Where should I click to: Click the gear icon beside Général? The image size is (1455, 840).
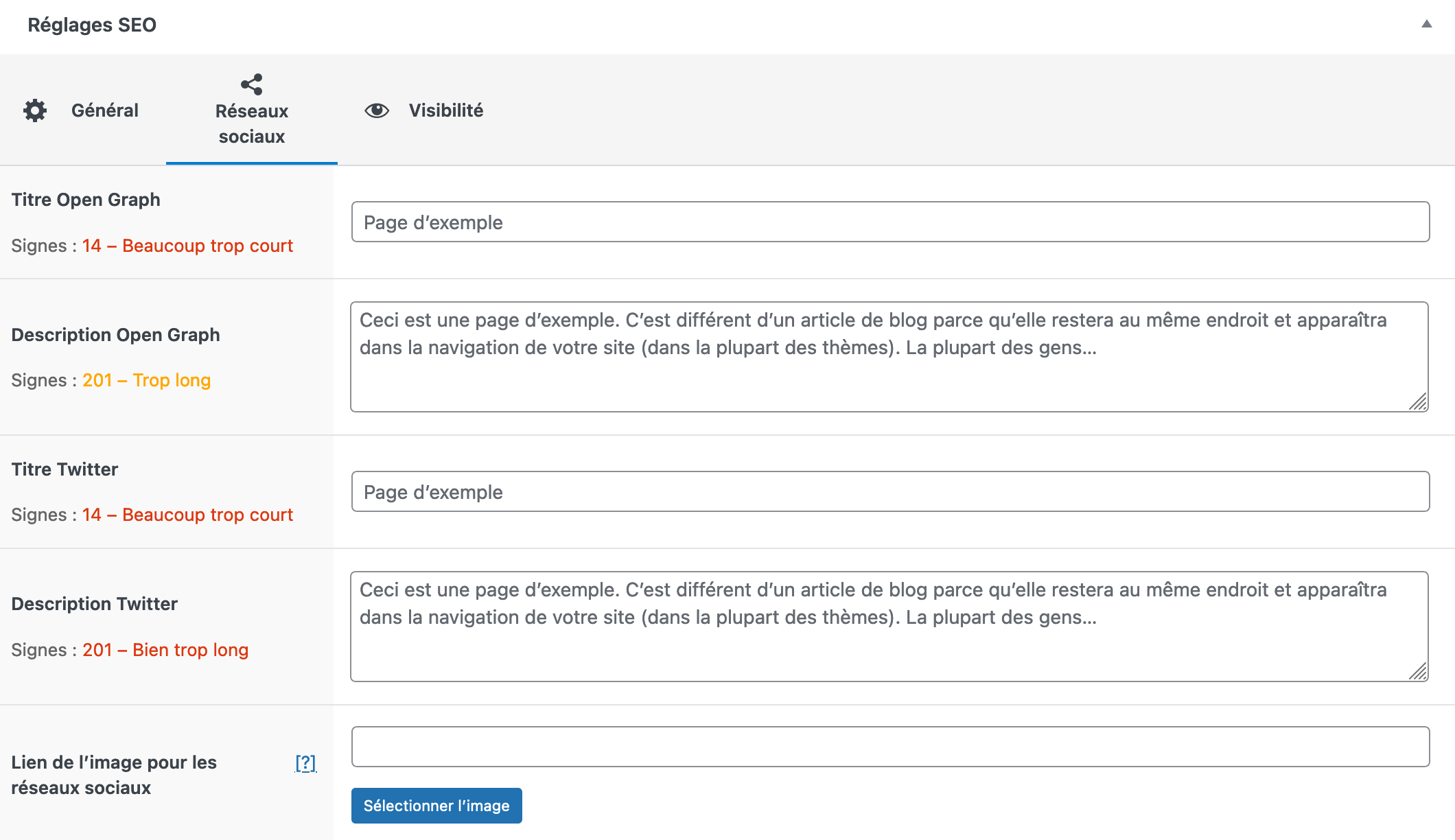coord(36,110)
